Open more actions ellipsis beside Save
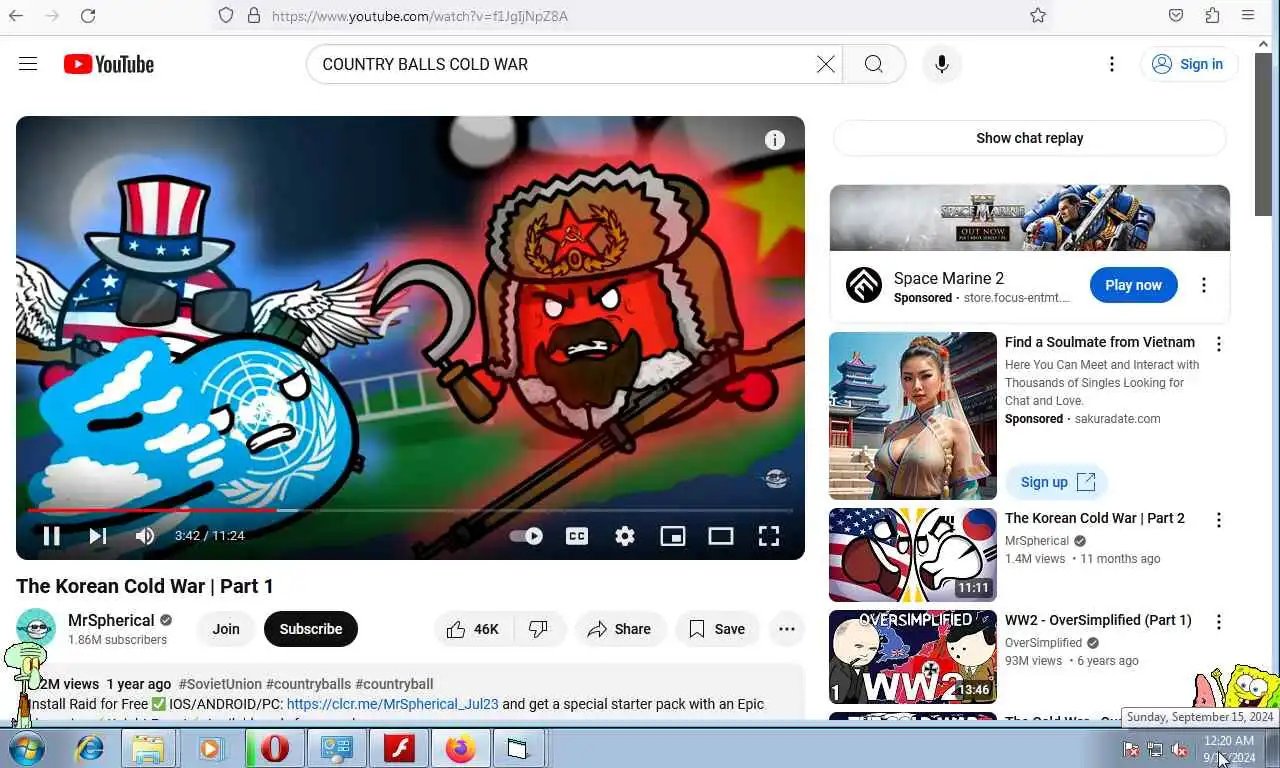The image size is (1280, 768). (787, 629)
